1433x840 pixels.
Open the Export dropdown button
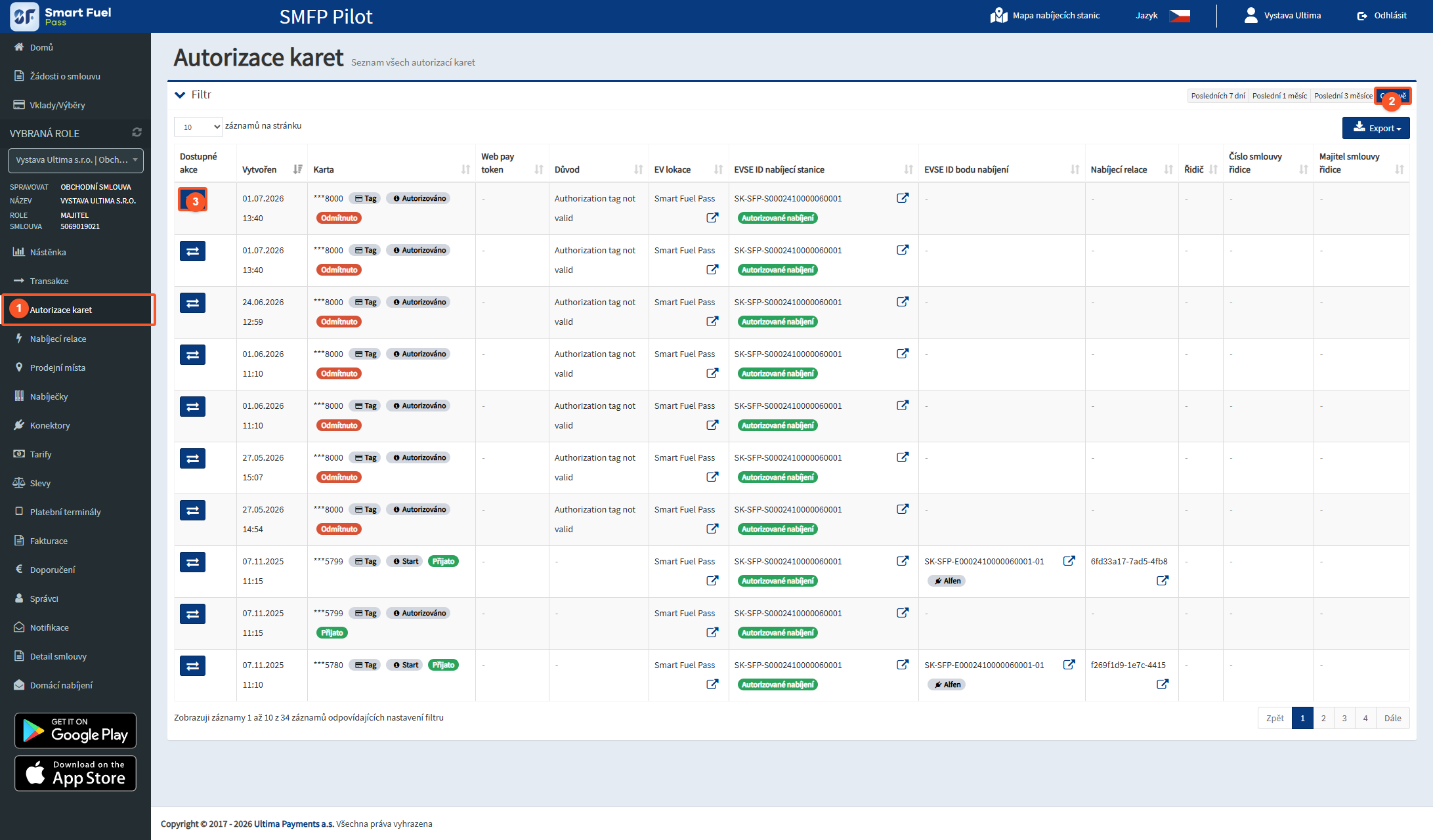pos(1375,128)
